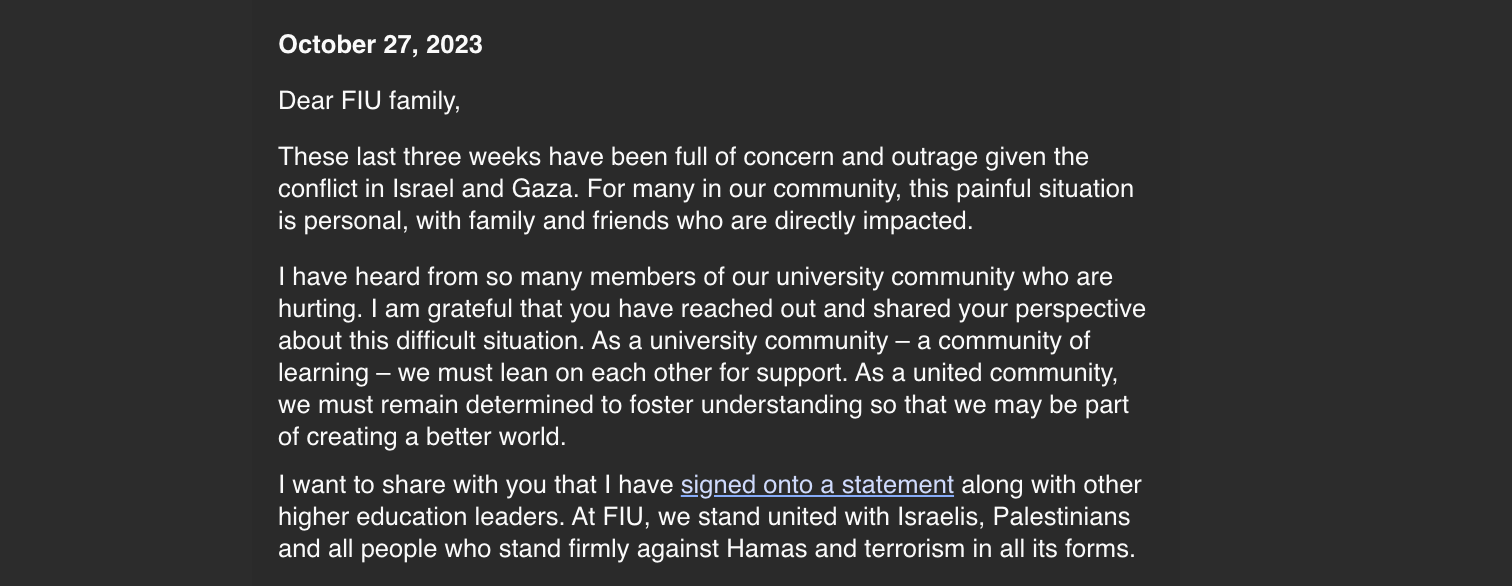Click the line starting "is personal, with family"

tap(625, 221)
